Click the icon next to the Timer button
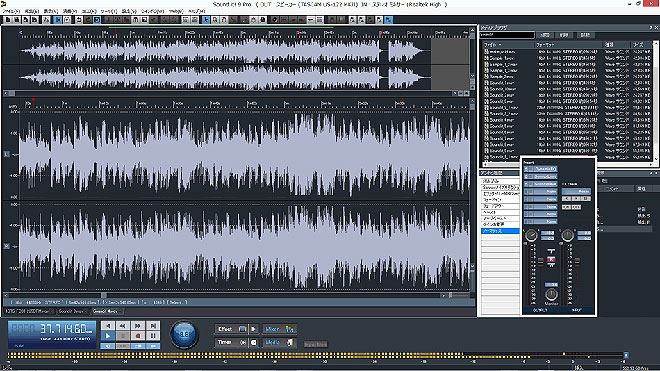The width and height of the screenshot is (660, 371). coord(253,342)
